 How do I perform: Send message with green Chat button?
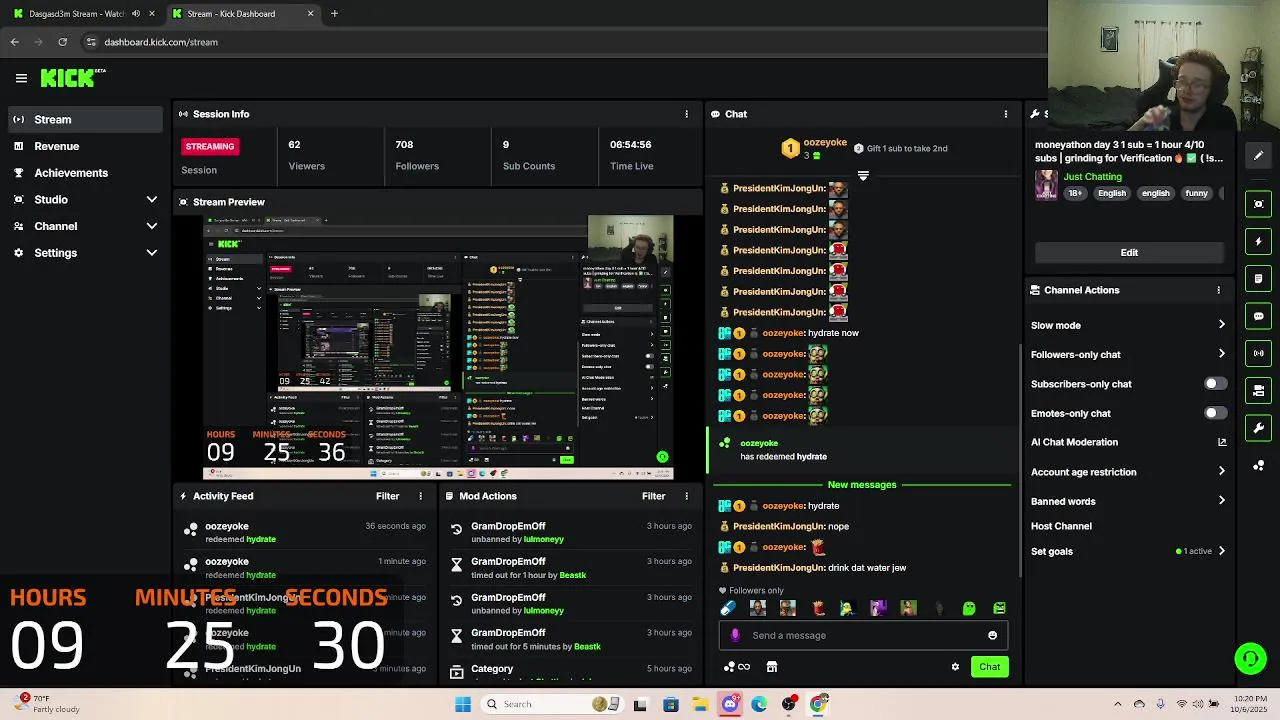click(989, 667)
